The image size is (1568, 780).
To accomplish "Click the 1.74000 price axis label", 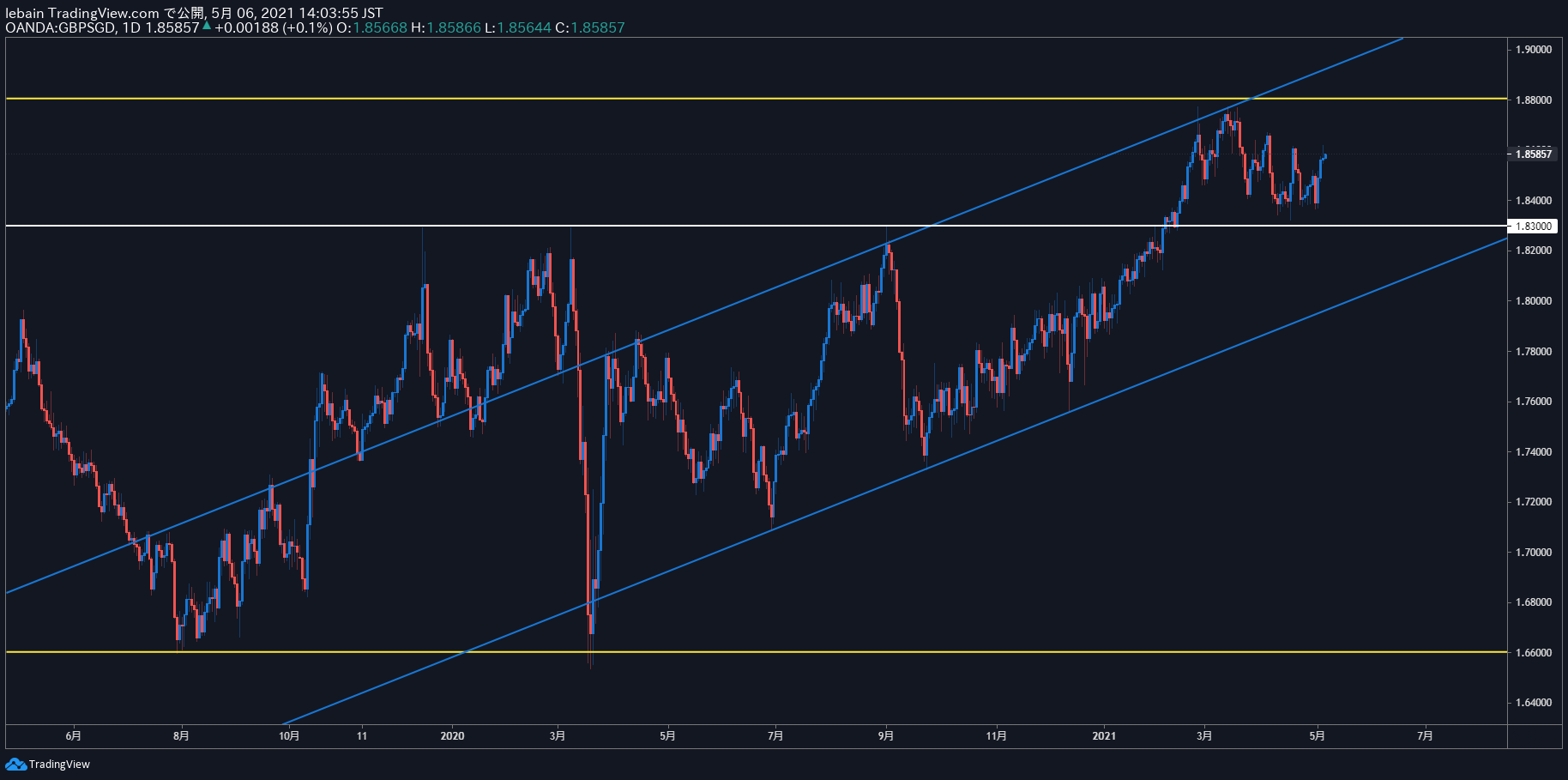I will click(x=1533, y=452).
